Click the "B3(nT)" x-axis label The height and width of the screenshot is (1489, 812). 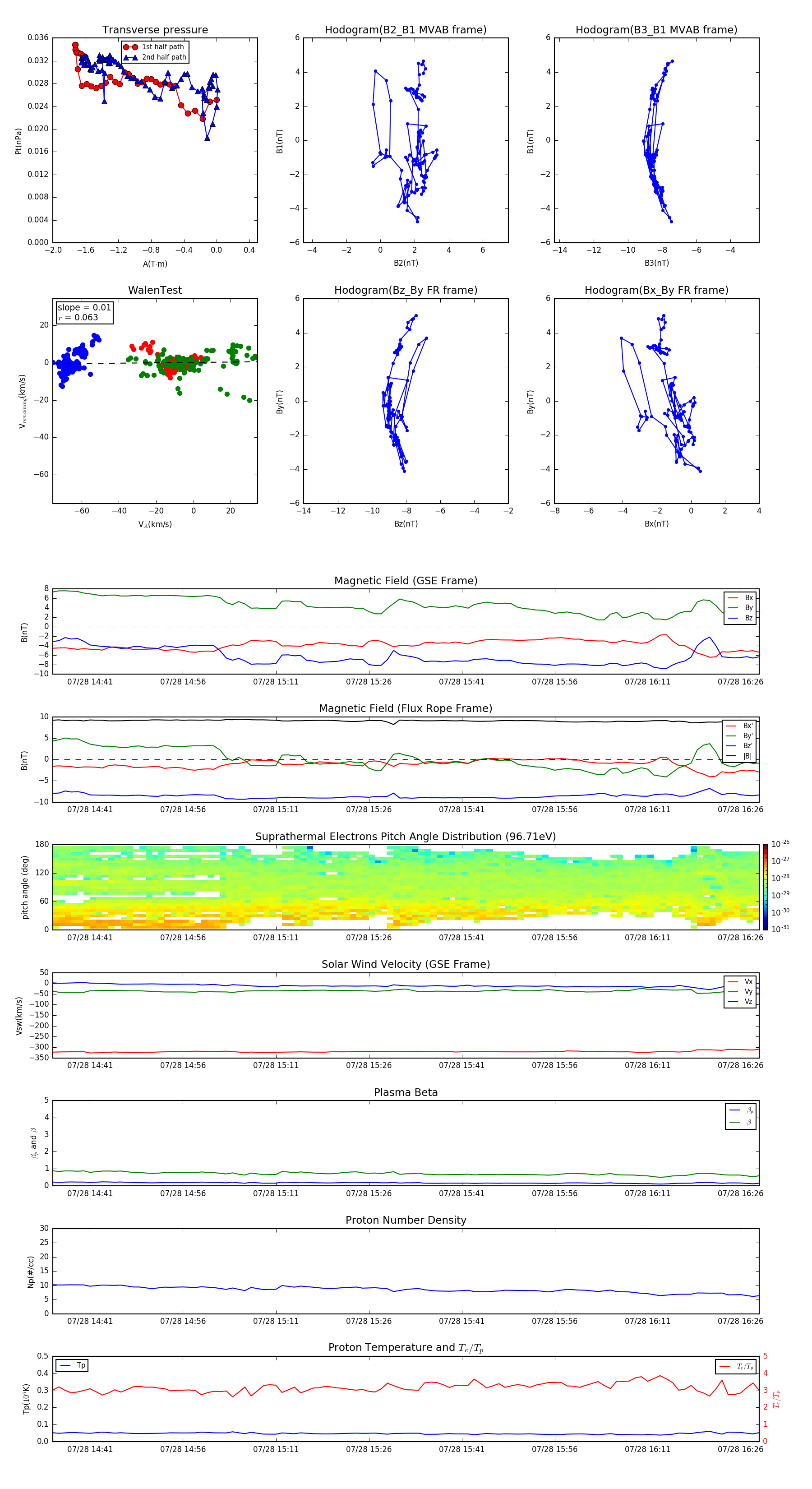[x=656, y=263]
